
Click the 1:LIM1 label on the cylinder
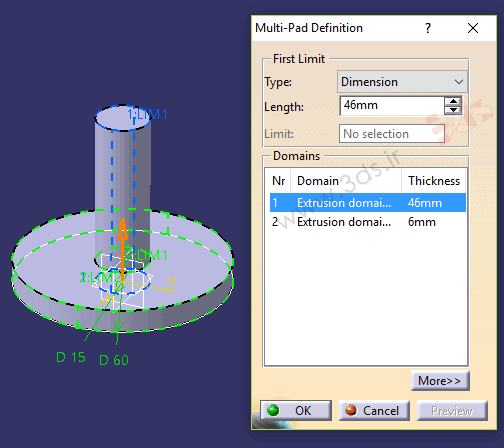(x=147, y=114)
